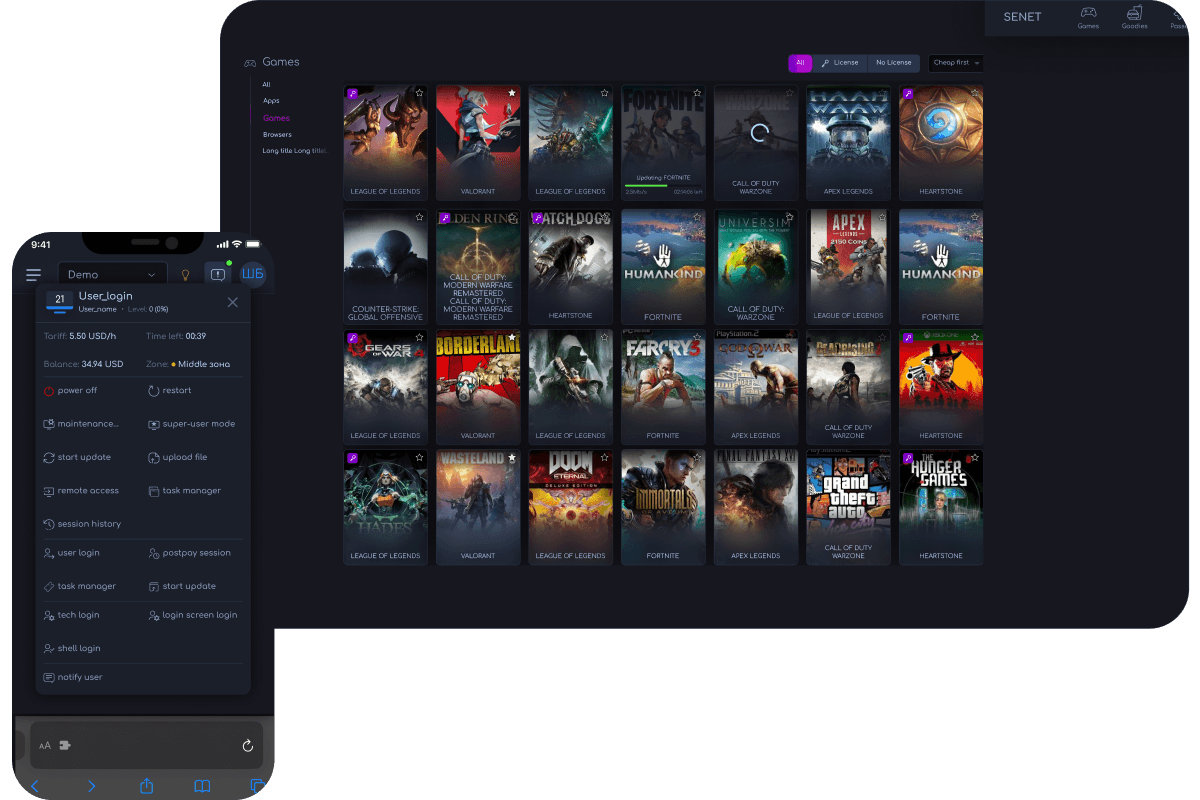This screenshot has width=1200, height=800.
Task: Tap the Safari share icon
Action: point(146,786)
